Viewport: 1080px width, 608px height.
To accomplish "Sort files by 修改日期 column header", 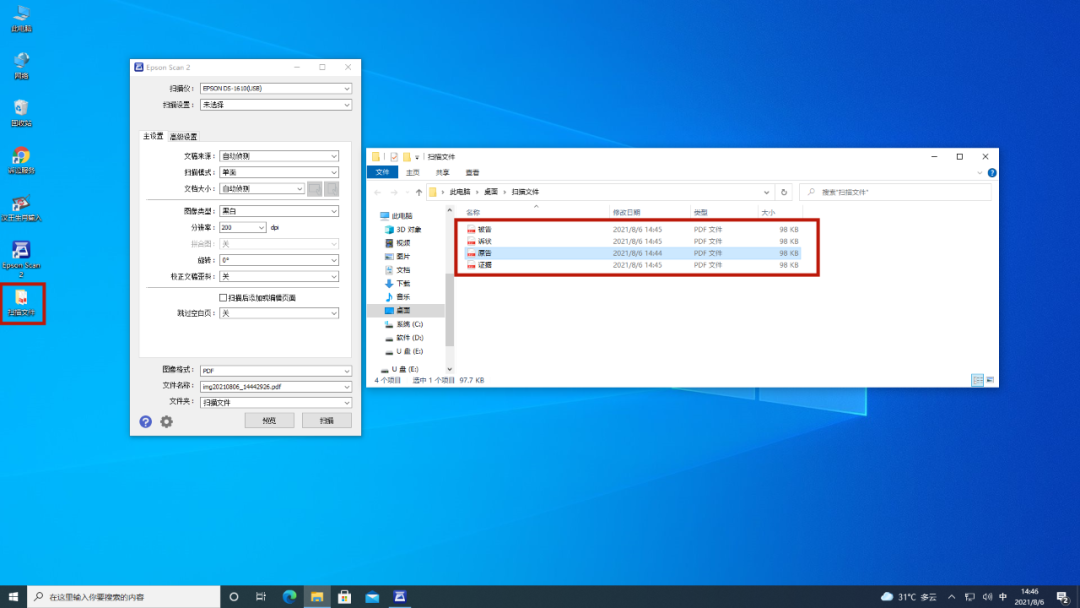I will click(650, 212).
